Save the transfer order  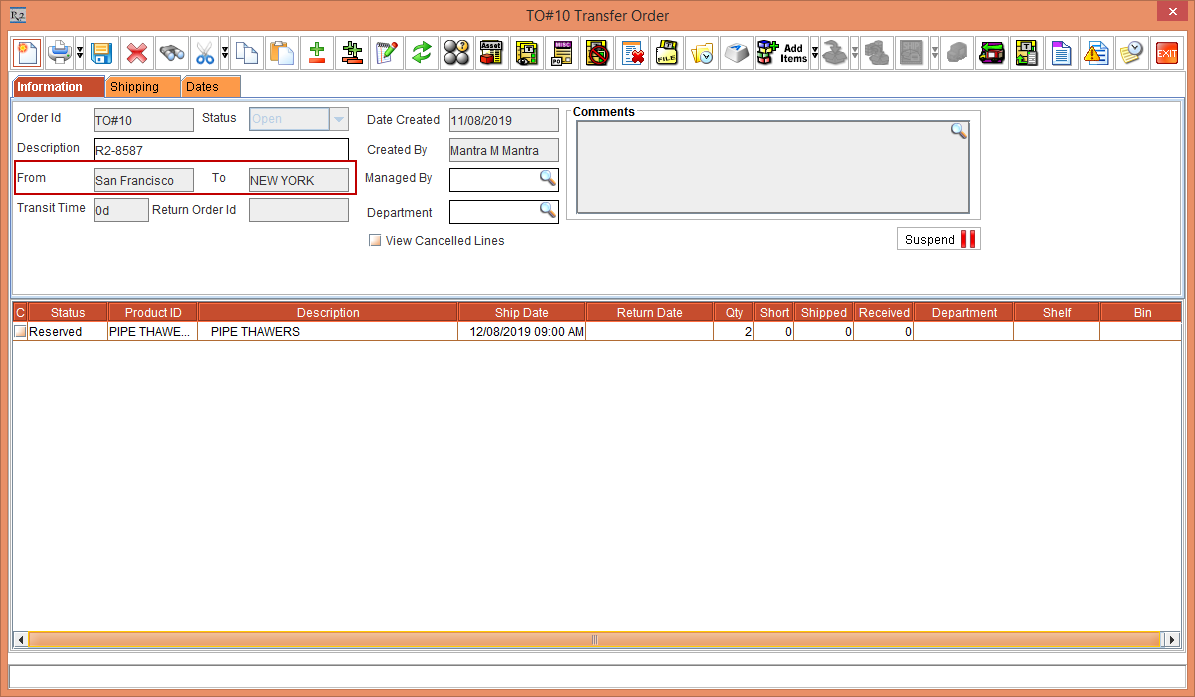101,53
